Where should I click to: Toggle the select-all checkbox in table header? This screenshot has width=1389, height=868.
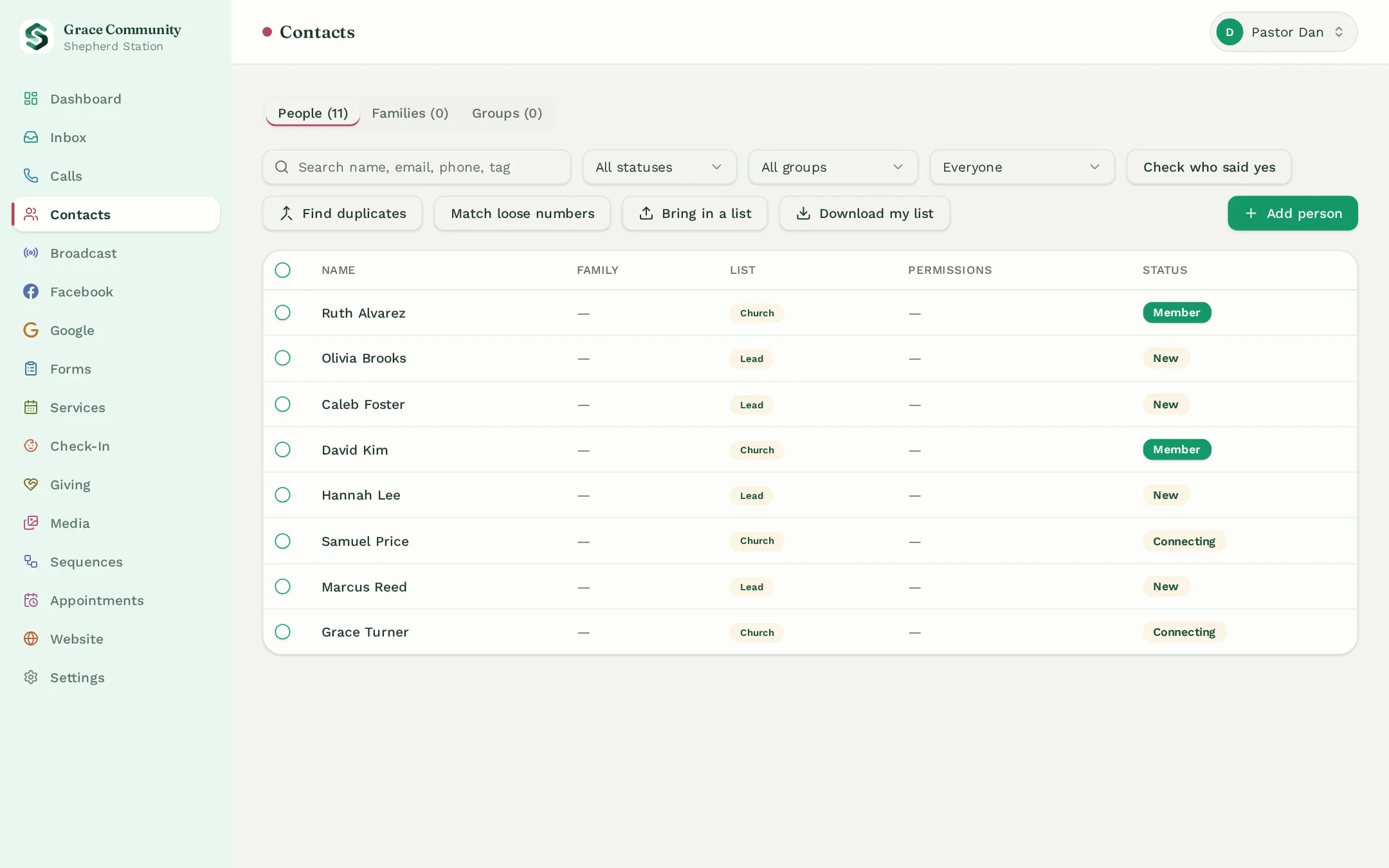pos(282,270)
